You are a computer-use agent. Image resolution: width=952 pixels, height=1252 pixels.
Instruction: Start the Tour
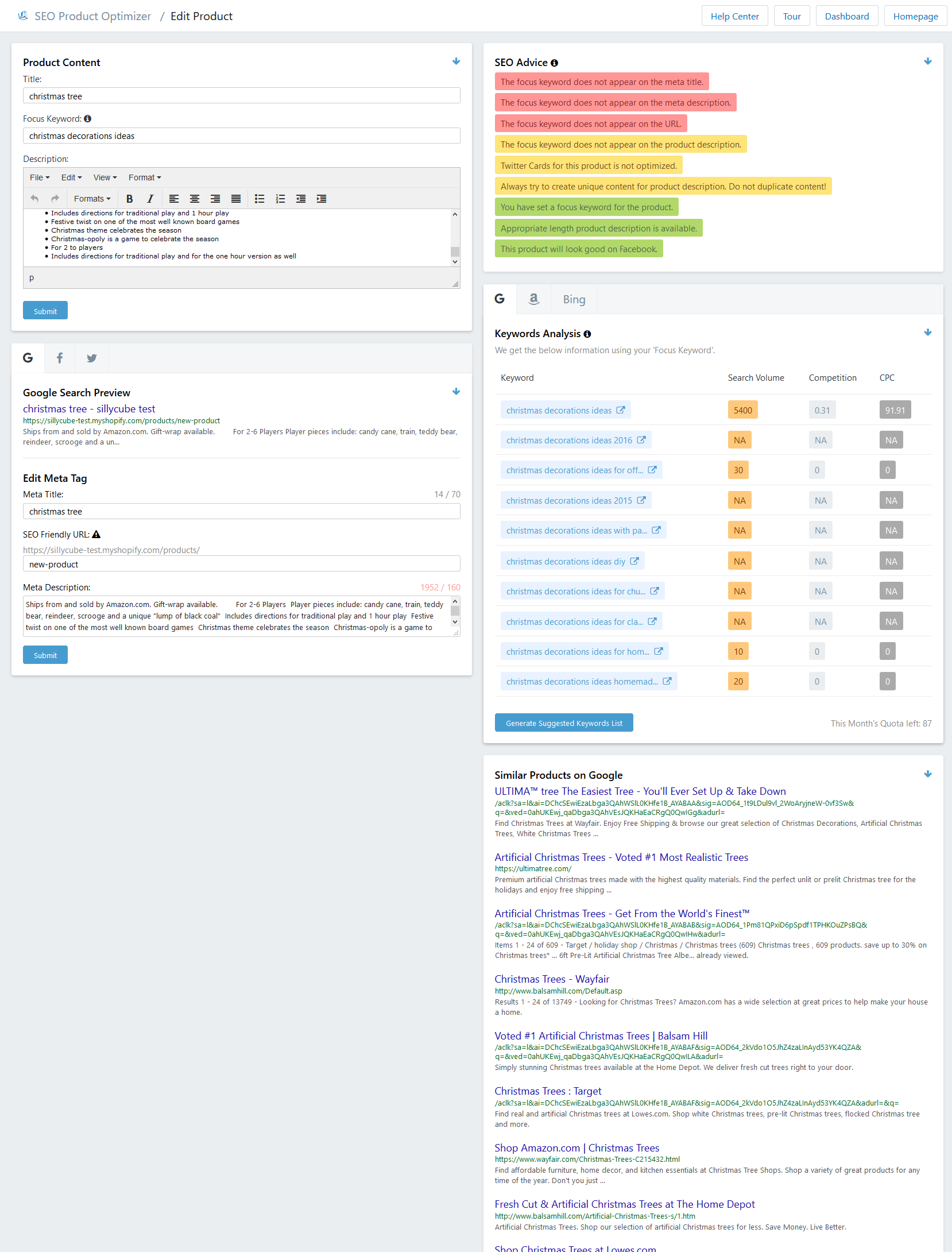click(792, 16)
